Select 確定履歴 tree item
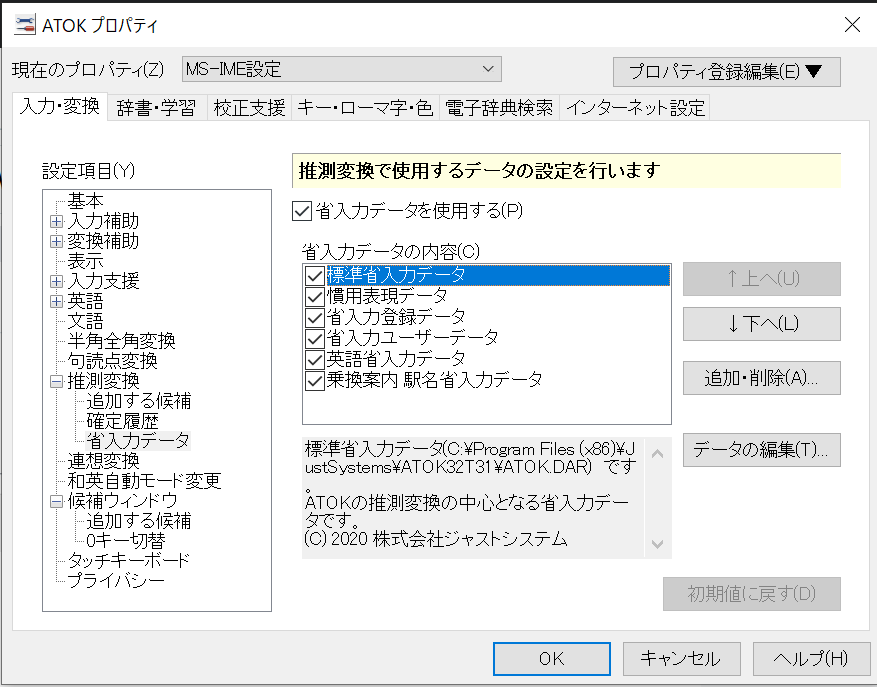 [x=122, y=421]
